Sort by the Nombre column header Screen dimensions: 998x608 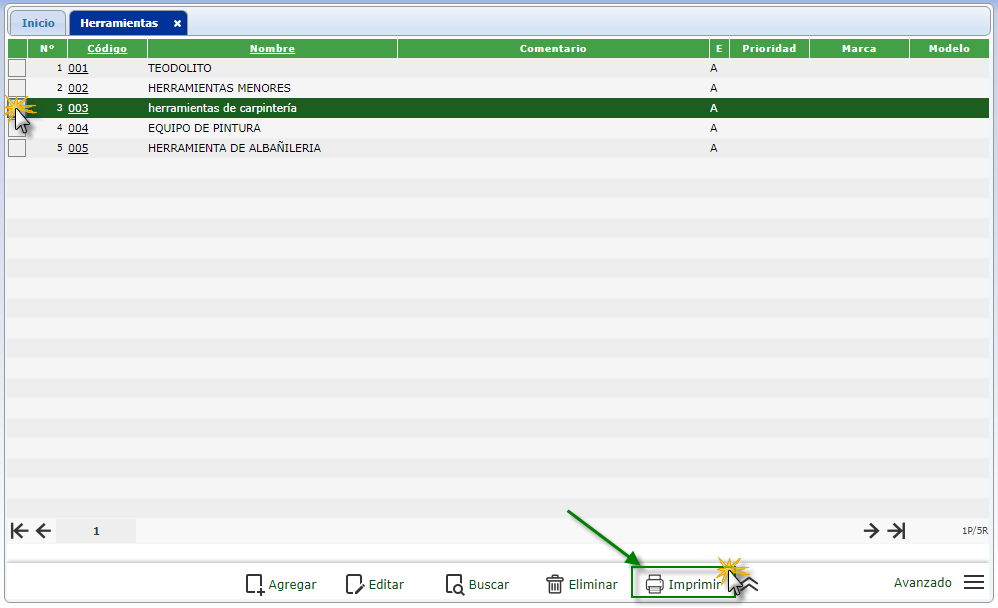tap(272, 48)
